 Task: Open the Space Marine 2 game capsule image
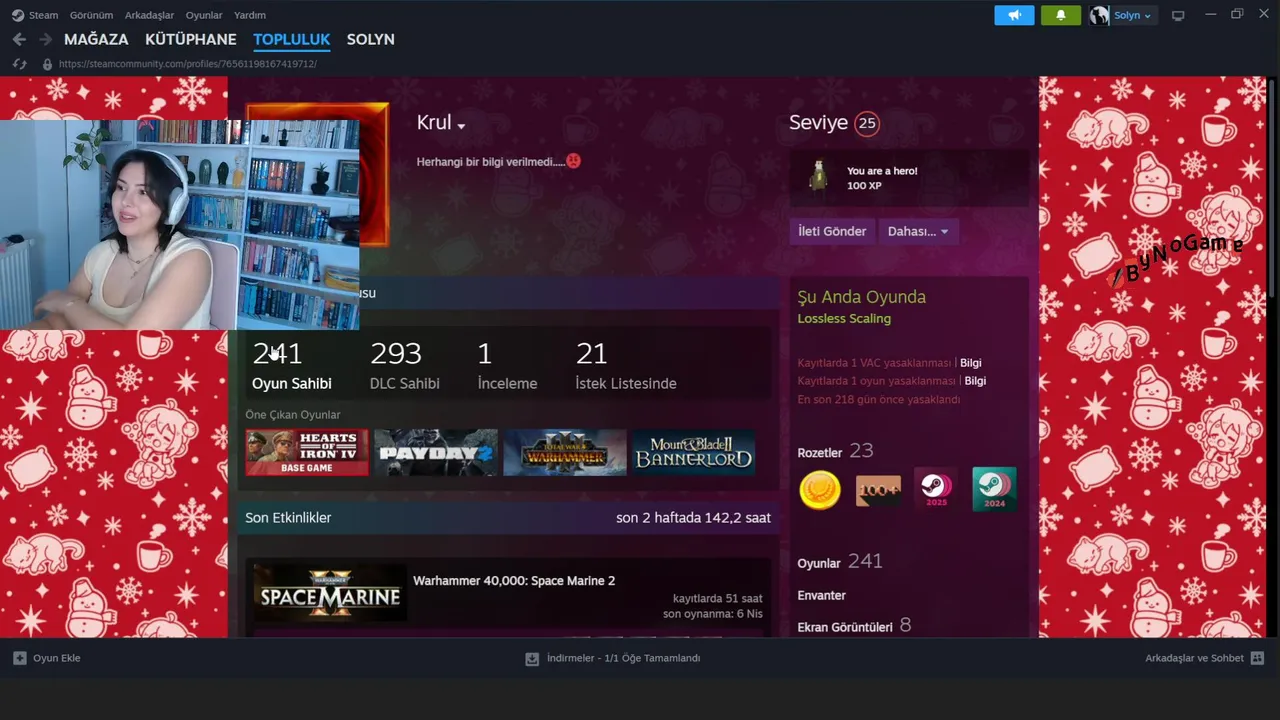coord(330,593)
